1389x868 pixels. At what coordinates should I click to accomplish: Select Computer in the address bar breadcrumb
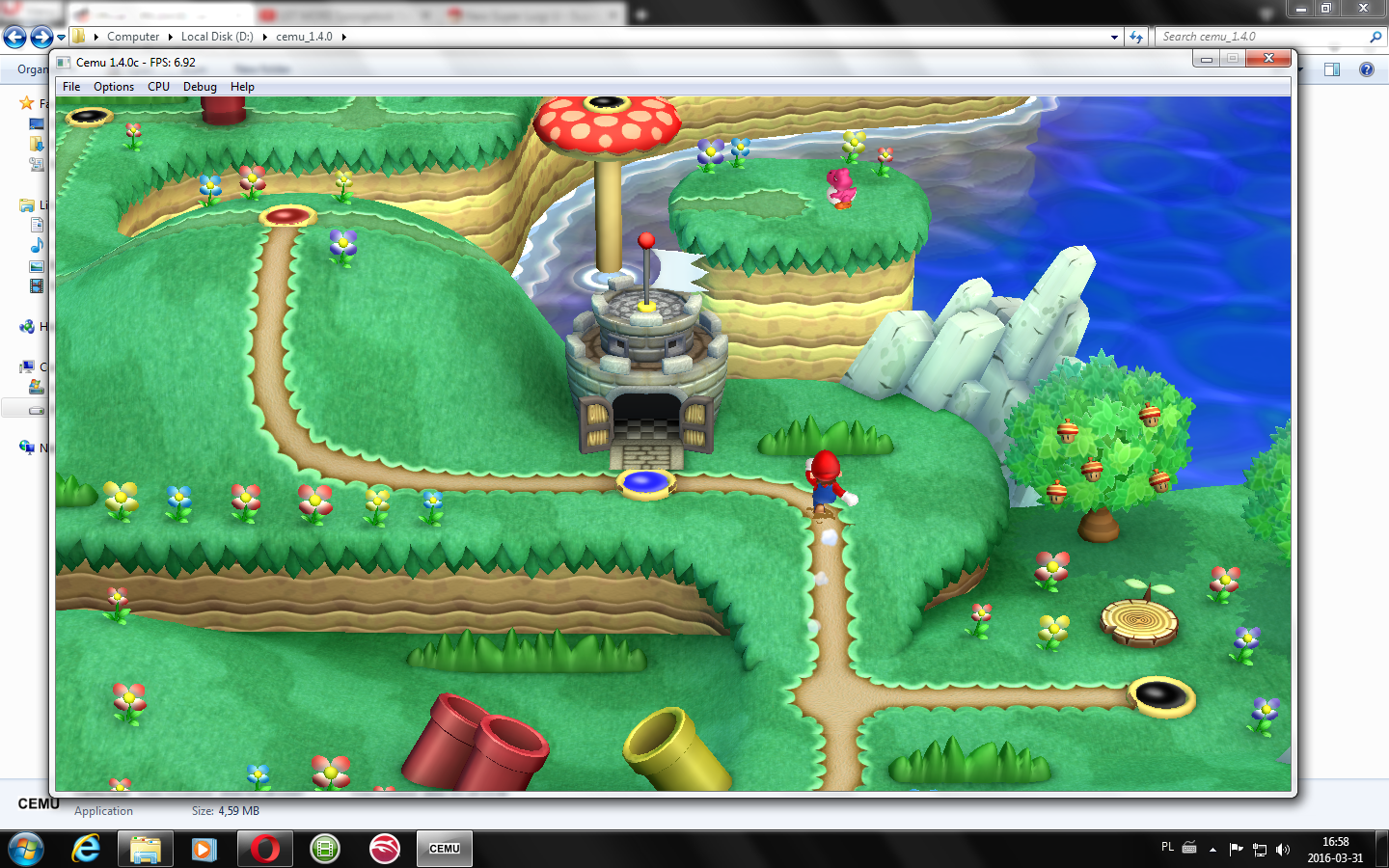pyautogui.click(x=133, y=37)
